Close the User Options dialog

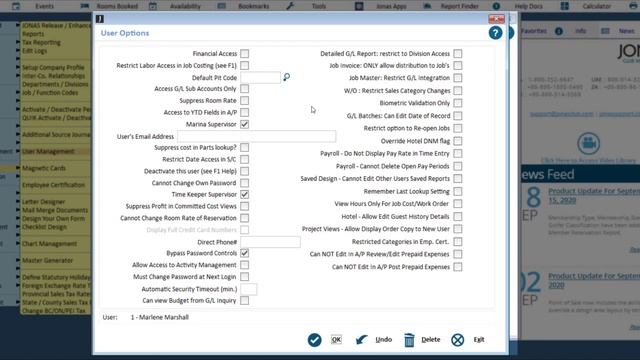click(496, 19)
